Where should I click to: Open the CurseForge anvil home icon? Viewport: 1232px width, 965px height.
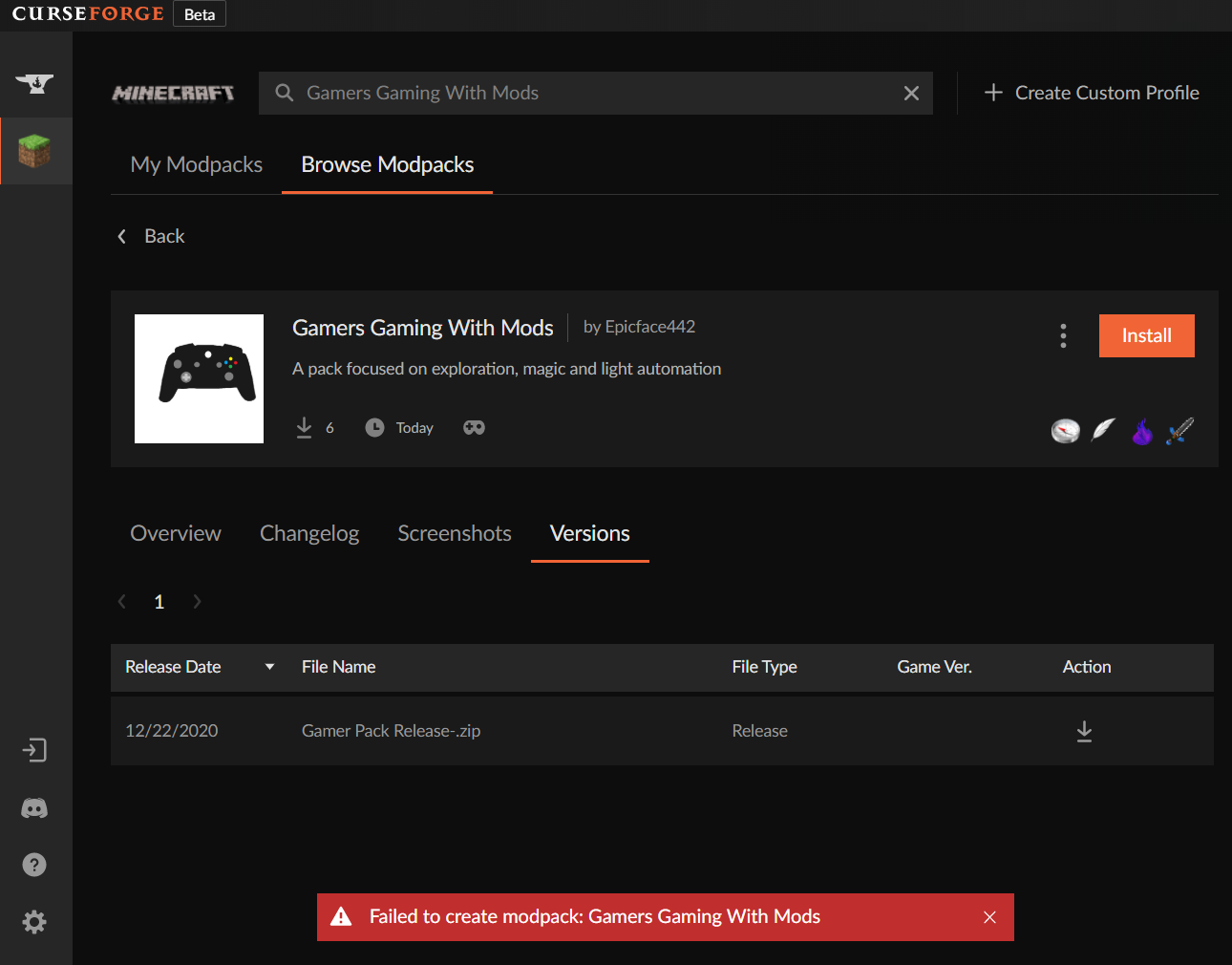pos(35,84)
